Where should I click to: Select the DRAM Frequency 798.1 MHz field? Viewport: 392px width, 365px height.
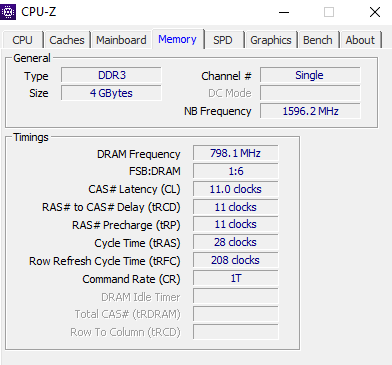coord(235,153)
